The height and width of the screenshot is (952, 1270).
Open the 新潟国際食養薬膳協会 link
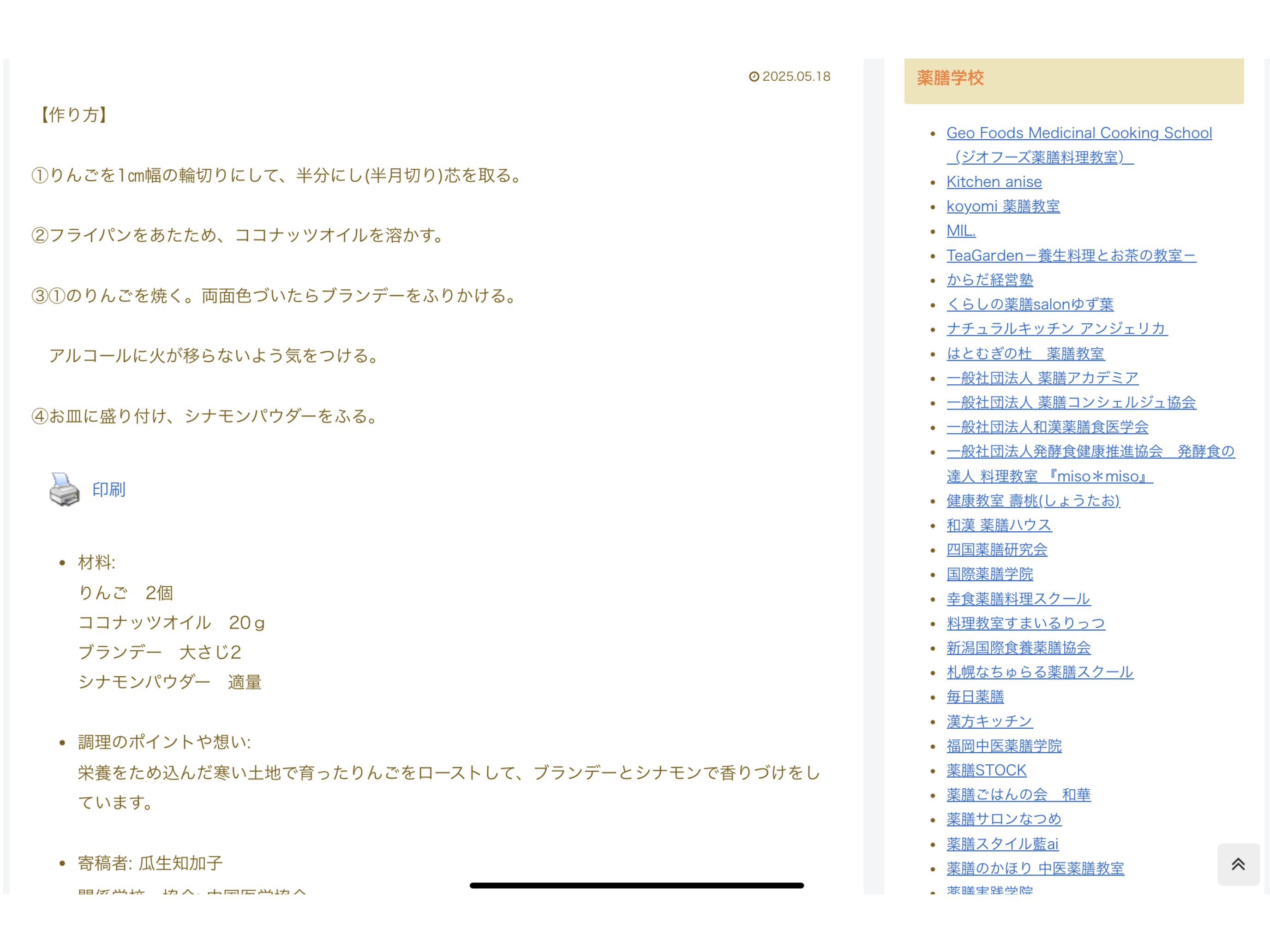pyautogui.click(x=1018, y=648)
